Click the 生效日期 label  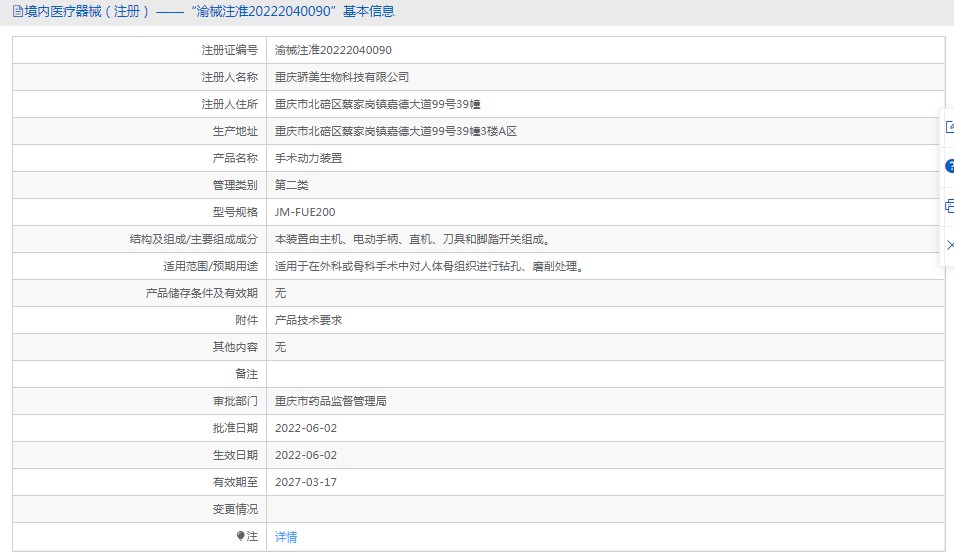[235, 455]
